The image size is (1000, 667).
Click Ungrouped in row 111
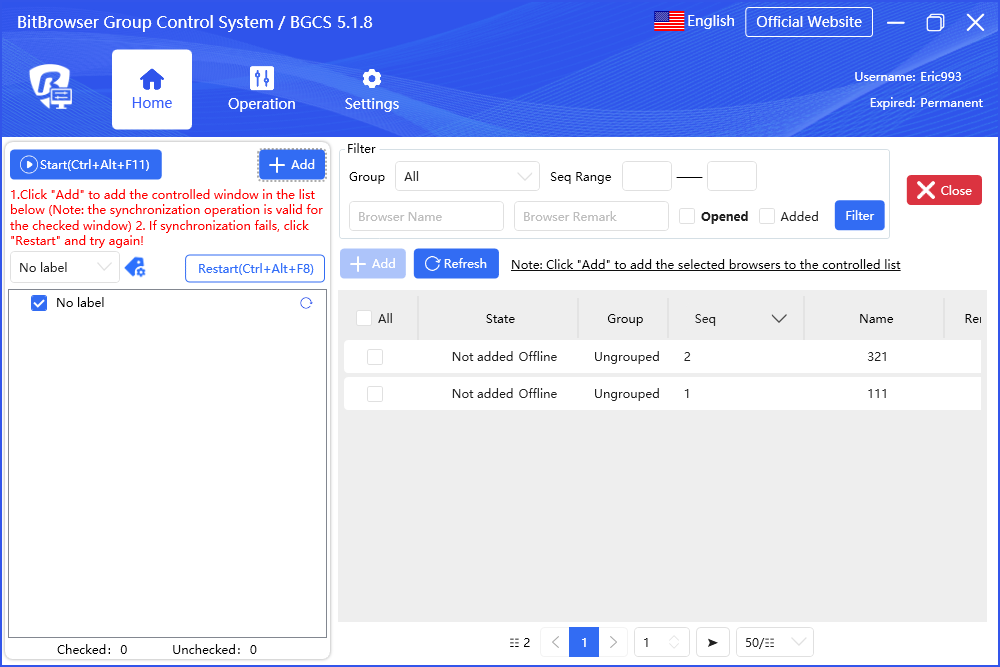pyautogui.click(x=626, y=393)
